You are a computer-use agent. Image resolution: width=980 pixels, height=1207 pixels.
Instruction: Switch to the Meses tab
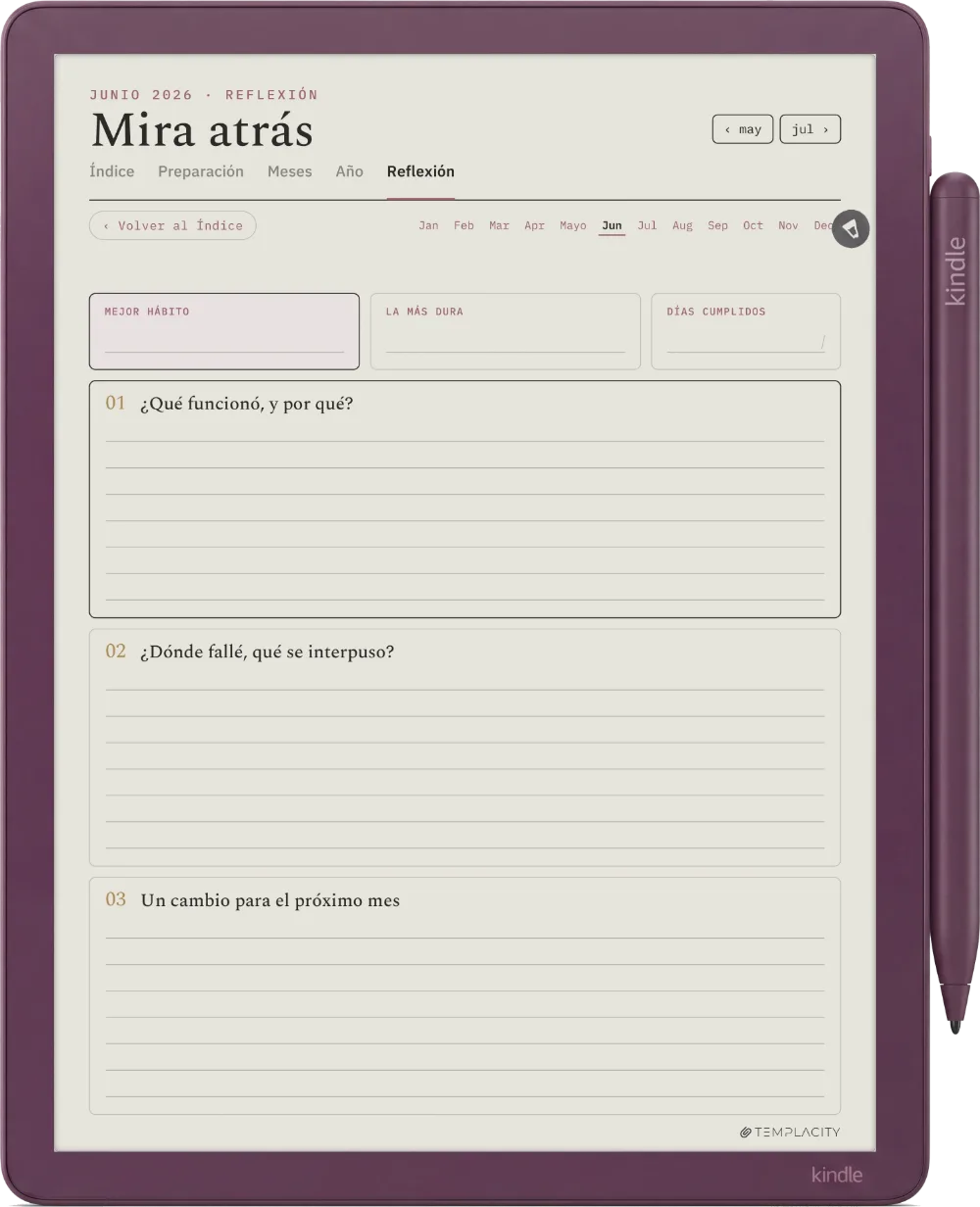coord(290,171)
